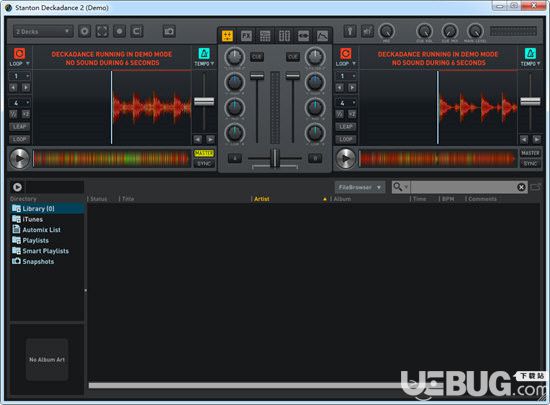This screenshot has height=405, width=550.
Task: Sort by Artist column header
Action: pyautogui.click(x=262, y=199)
